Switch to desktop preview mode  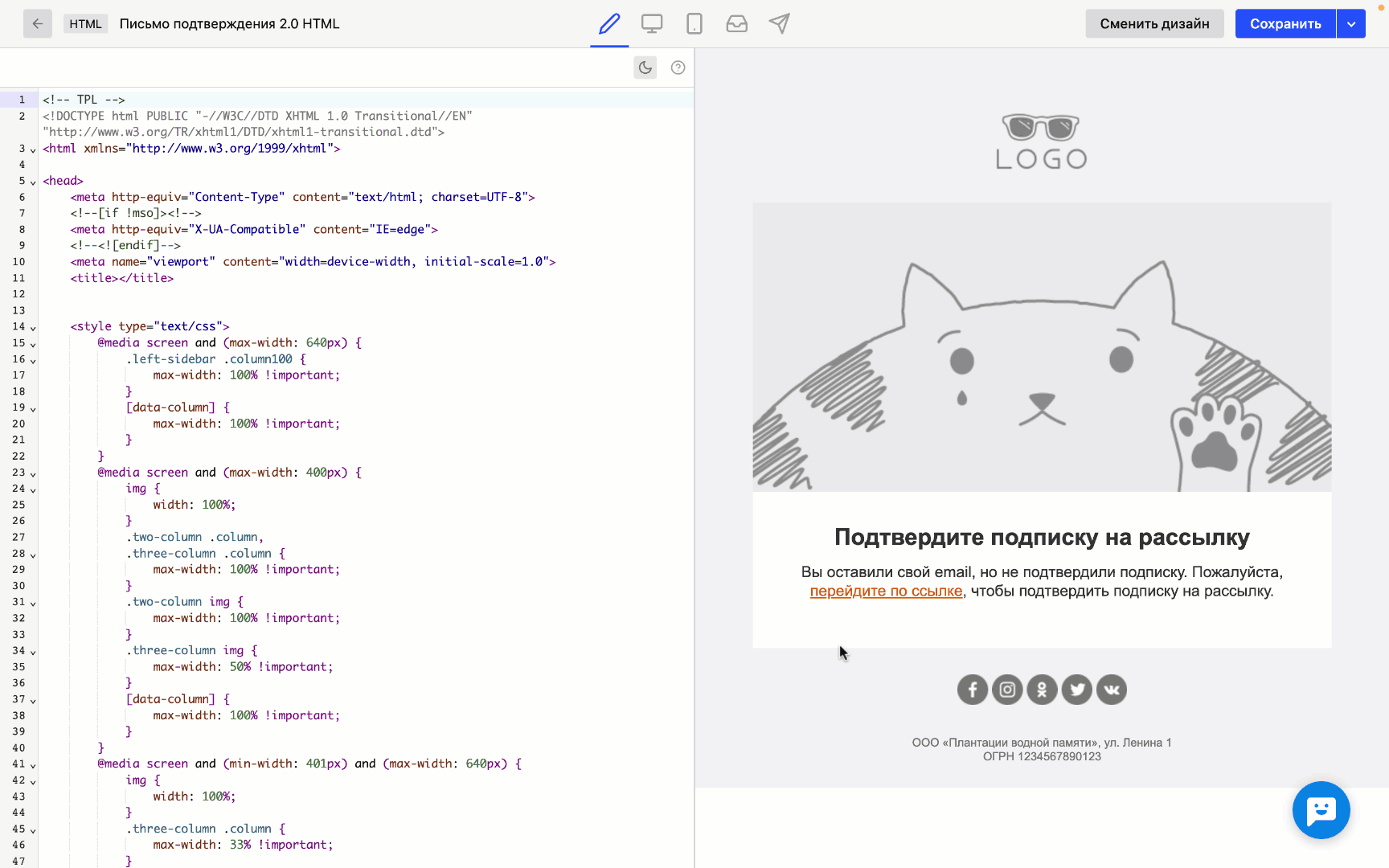click(x=651, y=23)
